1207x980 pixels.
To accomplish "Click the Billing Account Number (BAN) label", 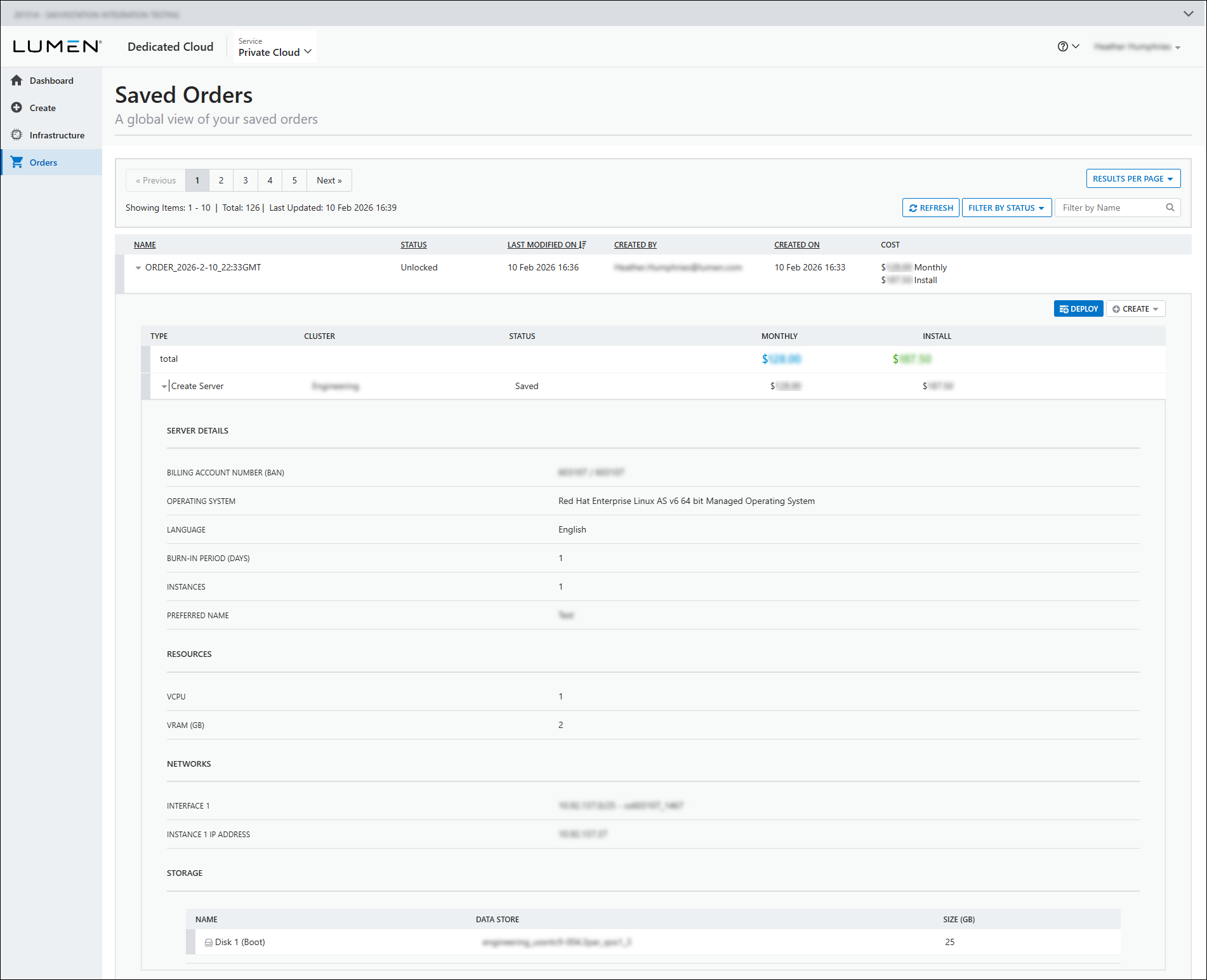I will click(x=225, y=473).
